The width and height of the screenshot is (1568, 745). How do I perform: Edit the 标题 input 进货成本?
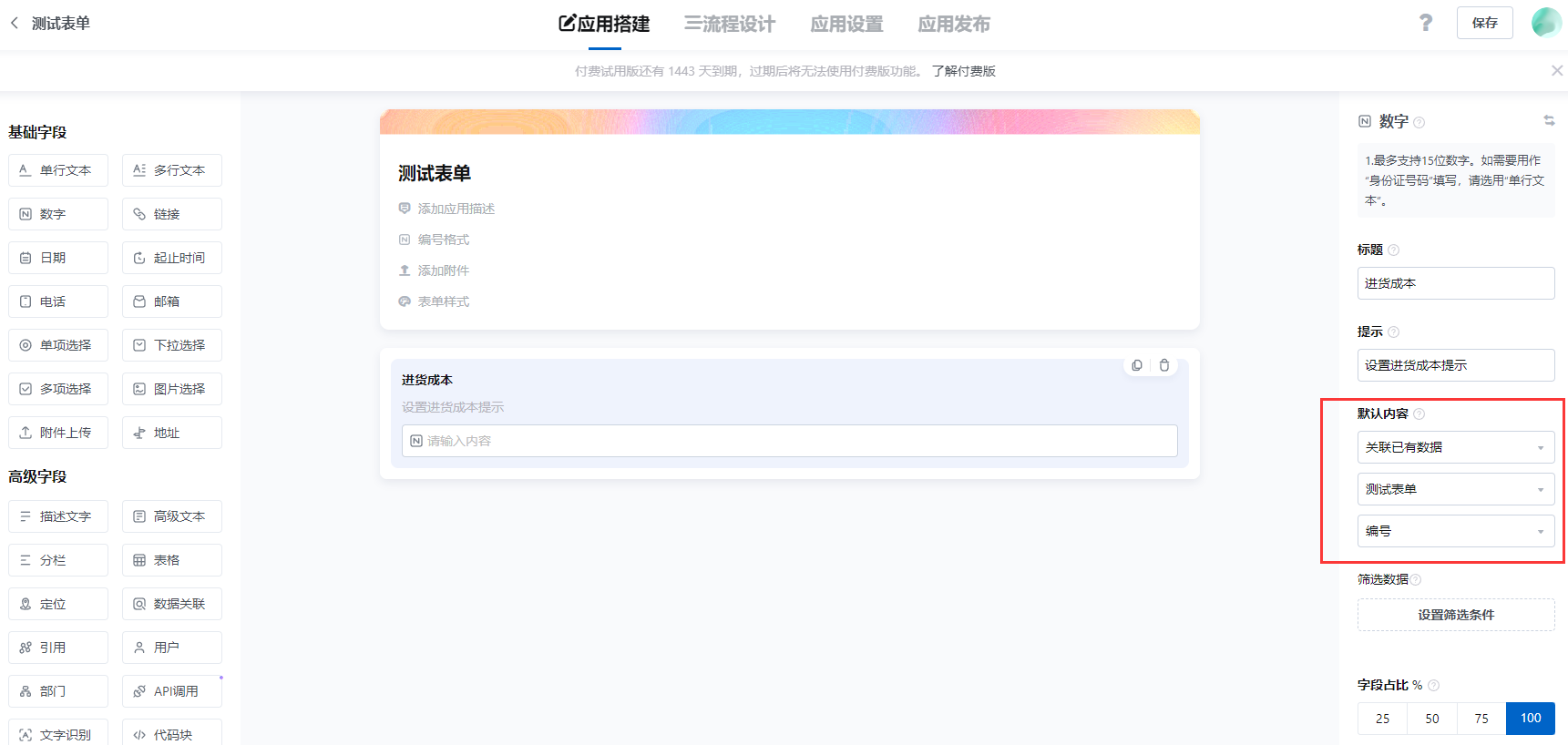tap(1456, 283)
